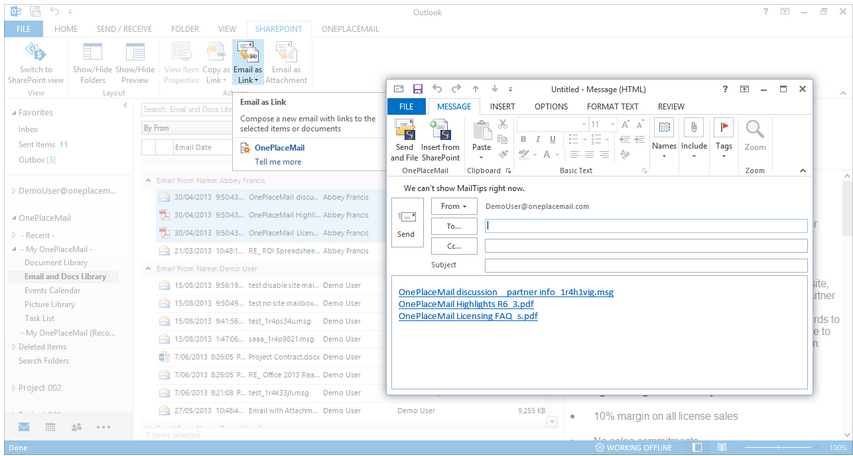Click the Send button in message window
Image resolution: width=853 pixels, height=456 pixels.
tap(406, 222)
